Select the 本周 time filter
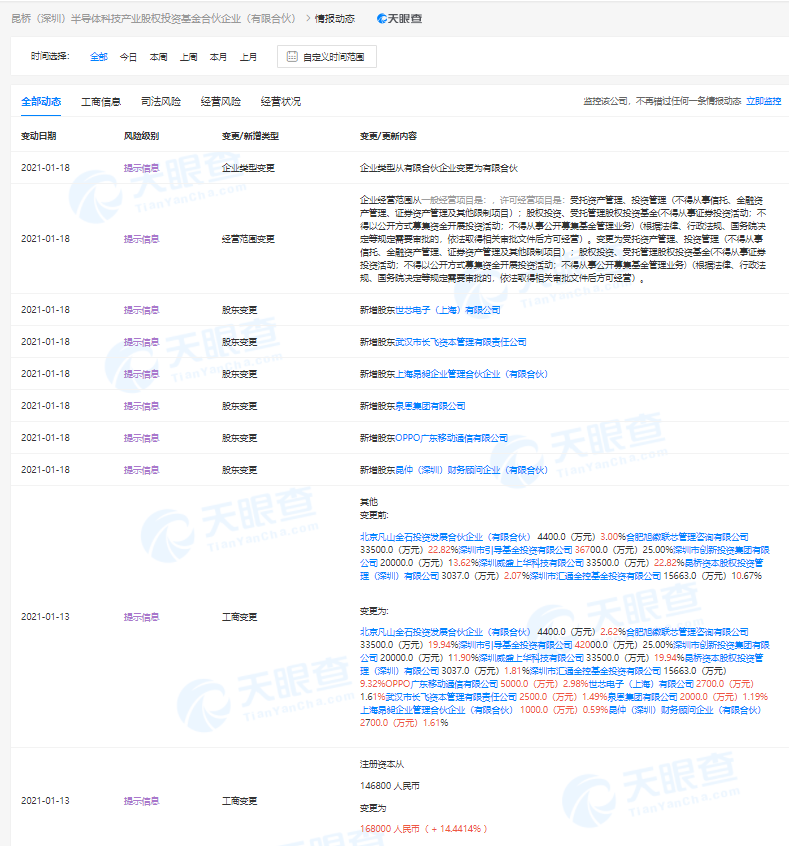 coord(159,57)
